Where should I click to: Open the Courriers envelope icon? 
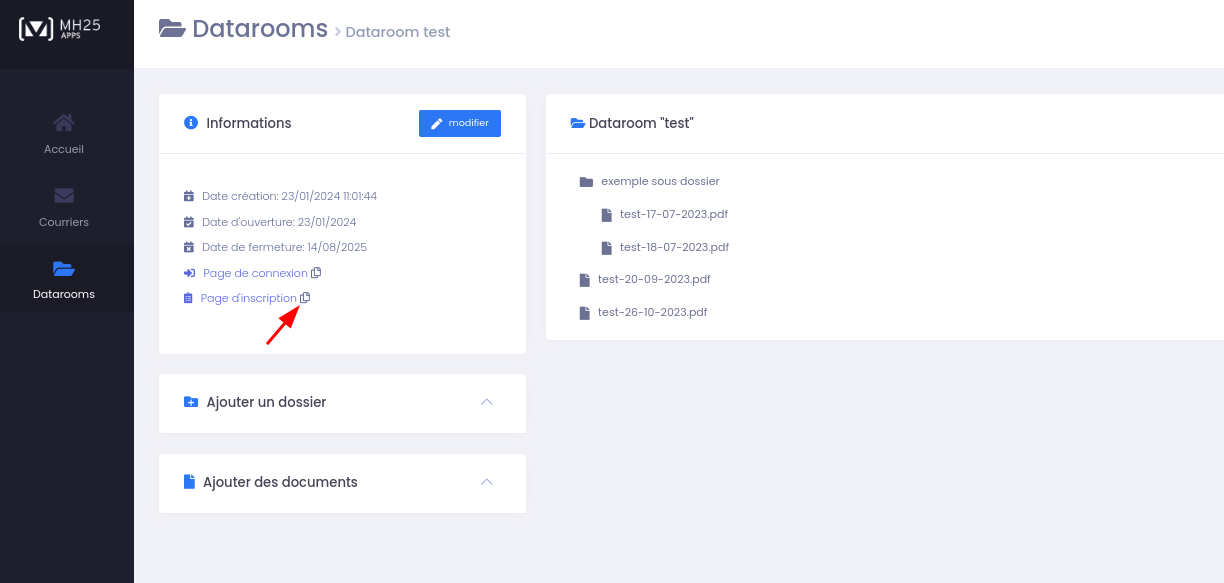click(x=64, y=195)
